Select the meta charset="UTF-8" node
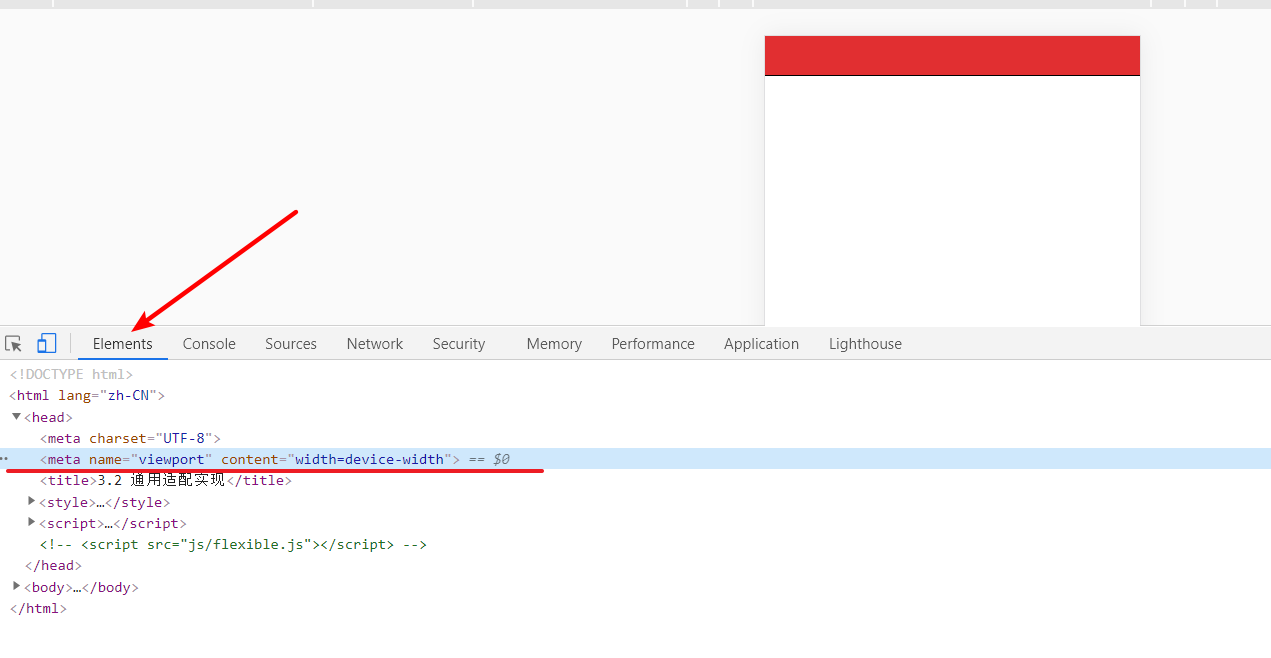Screen dimensions: 1271x658 [130, 438]
